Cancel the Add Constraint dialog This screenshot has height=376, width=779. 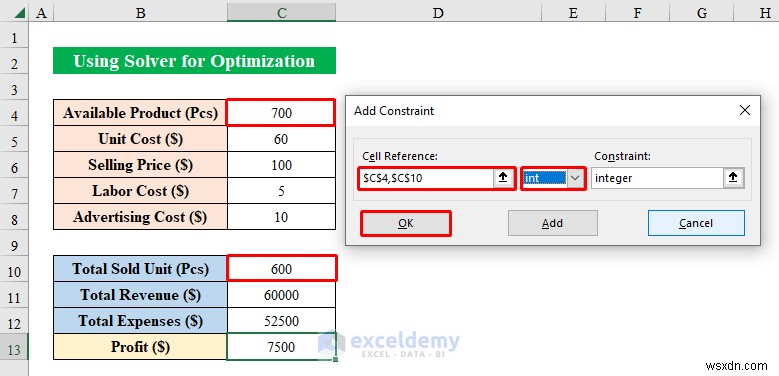coord(696,223)
